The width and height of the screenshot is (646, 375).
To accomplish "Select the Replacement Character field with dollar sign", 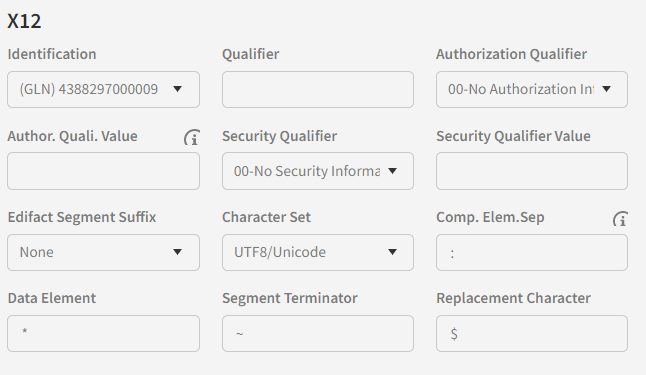I will 532,333.
